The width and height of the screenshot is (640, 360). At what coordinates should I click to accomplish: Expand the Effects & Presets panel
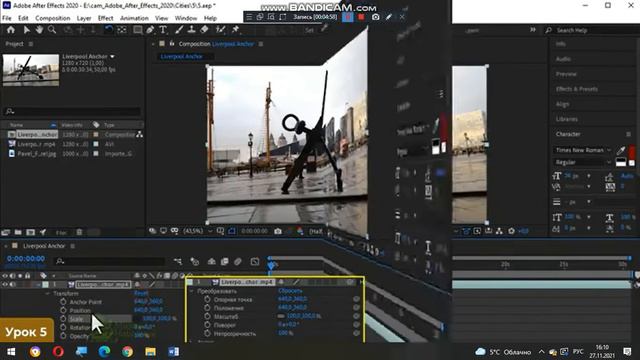[577, 89]
